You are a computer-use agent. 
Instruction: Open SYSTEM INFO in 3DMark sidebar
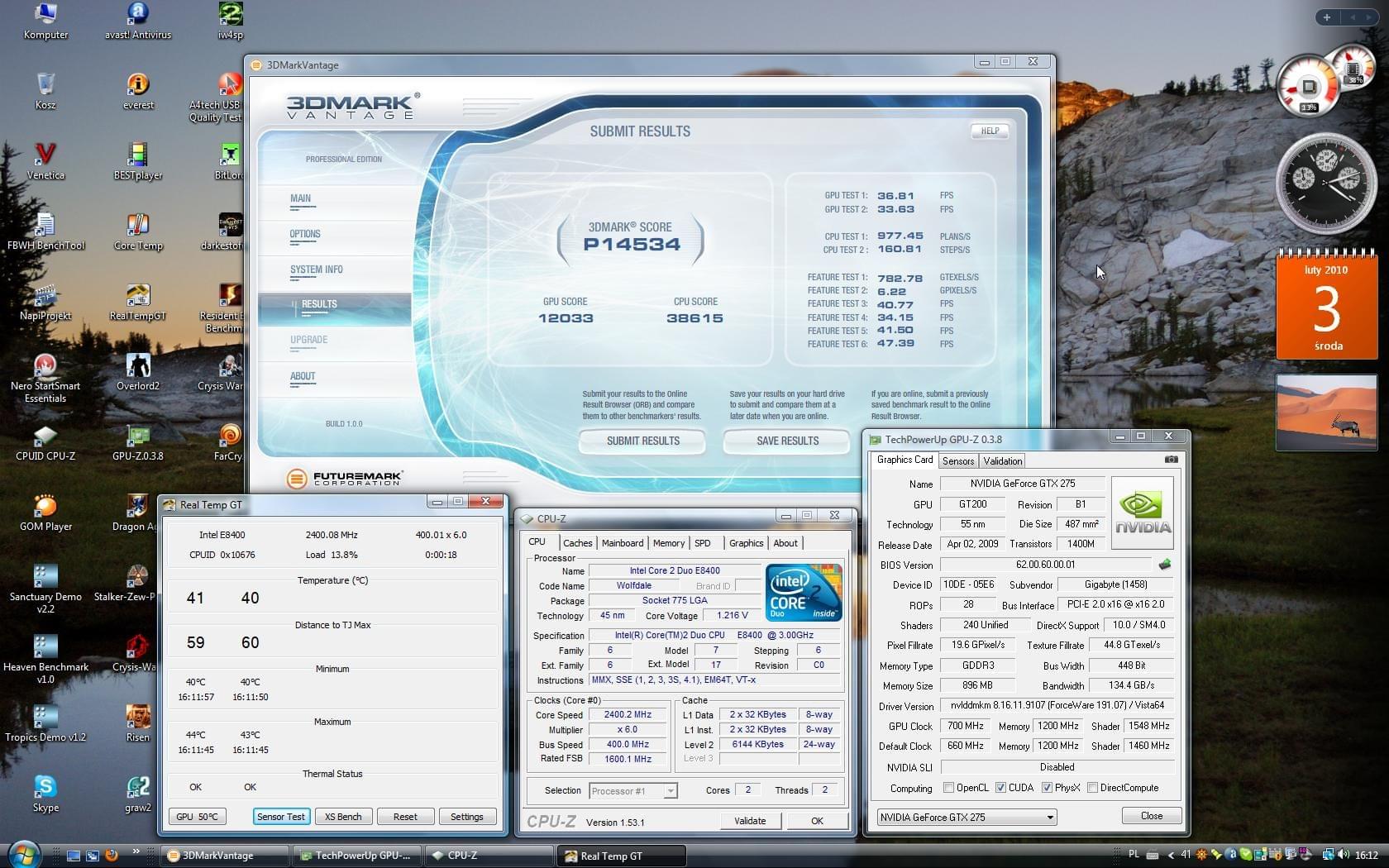(x=316, y=269)
